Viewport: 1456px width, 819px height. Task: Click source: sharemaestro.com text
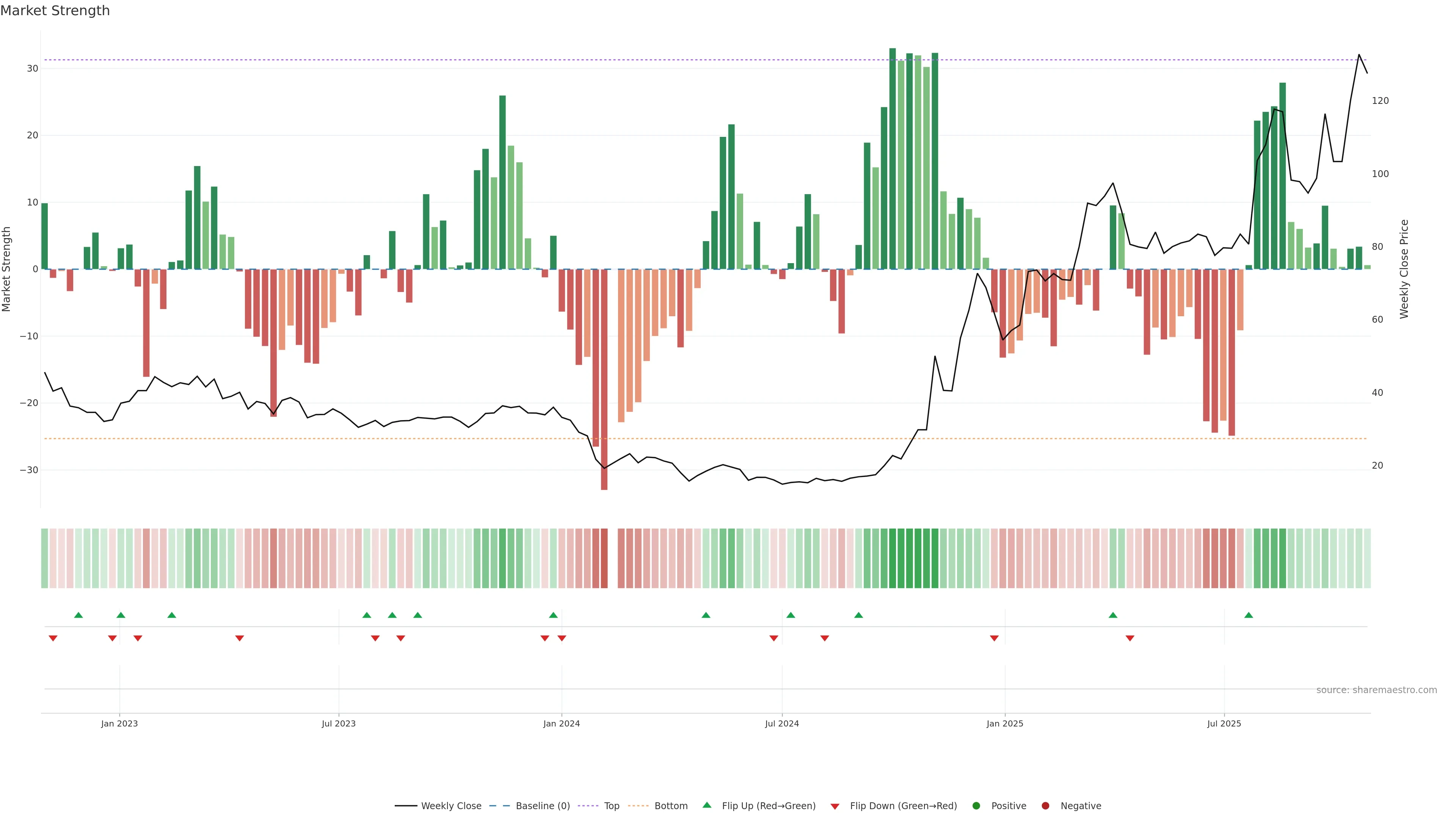[1376, 690]
